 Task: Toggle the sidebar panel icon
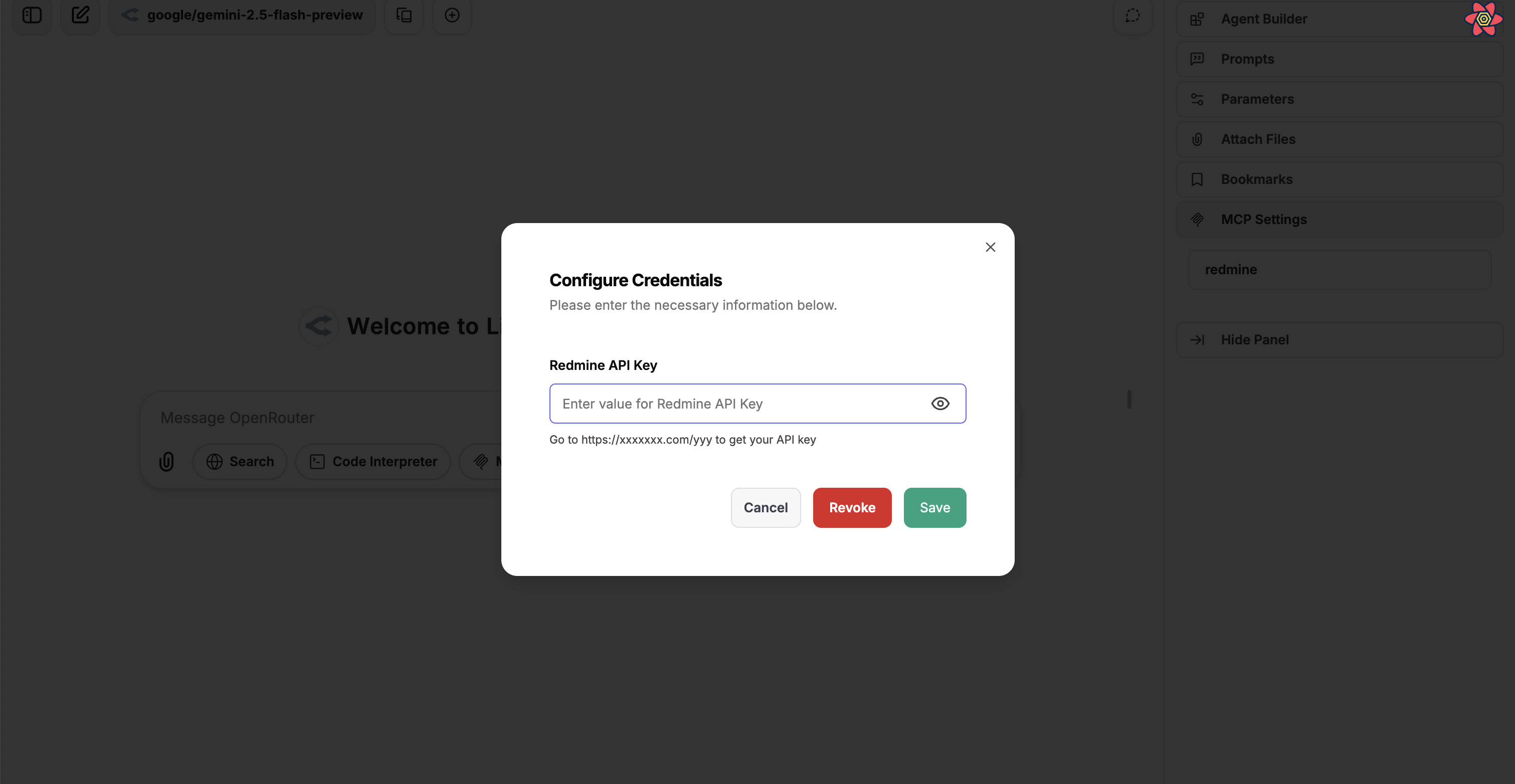click(32, 16)
